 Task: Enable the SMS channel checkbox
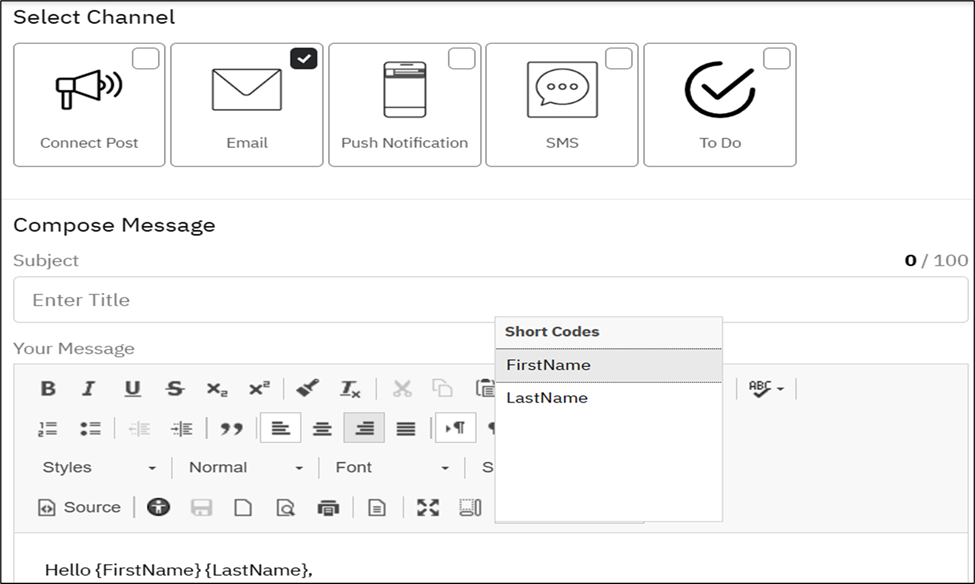[619, 59]
